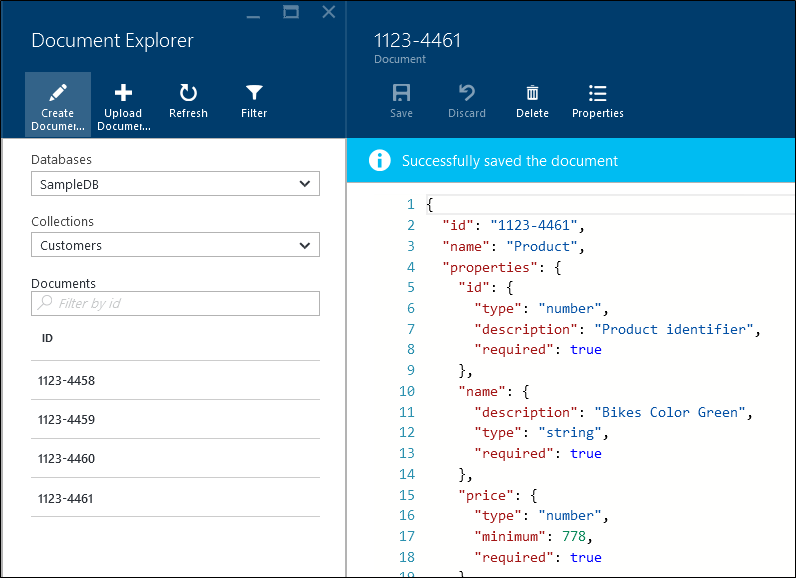Discard changes using the undo arrow icon

coord(467,93)
